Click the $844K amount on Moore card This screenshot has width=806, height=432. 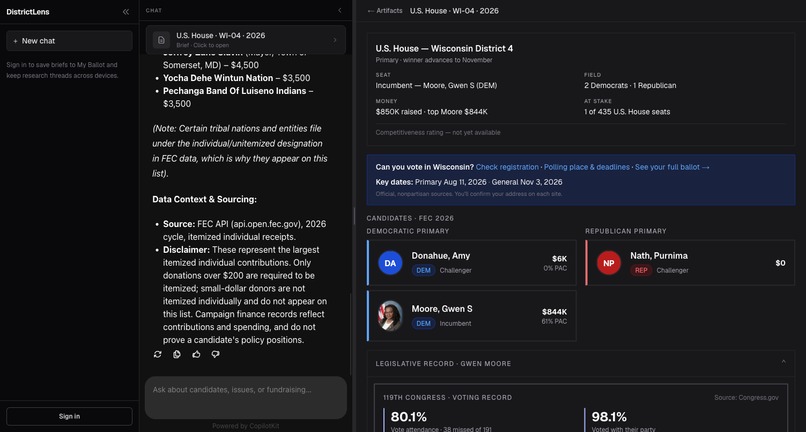[x=555, y=312]
